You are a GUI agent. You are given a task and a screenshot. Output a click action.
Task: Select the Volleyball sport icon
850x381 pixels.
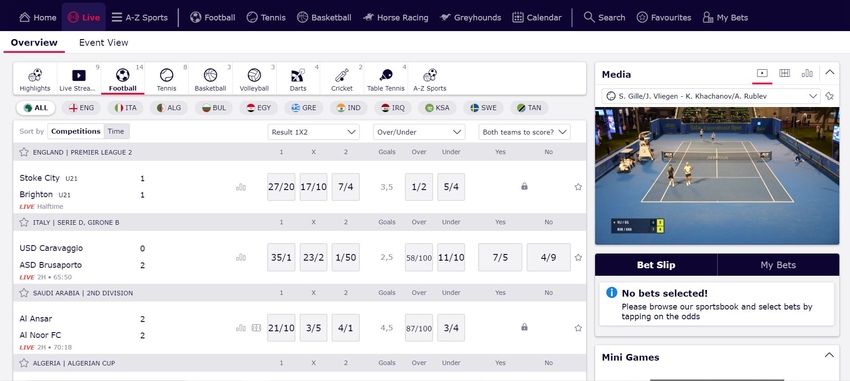[254, 79]
